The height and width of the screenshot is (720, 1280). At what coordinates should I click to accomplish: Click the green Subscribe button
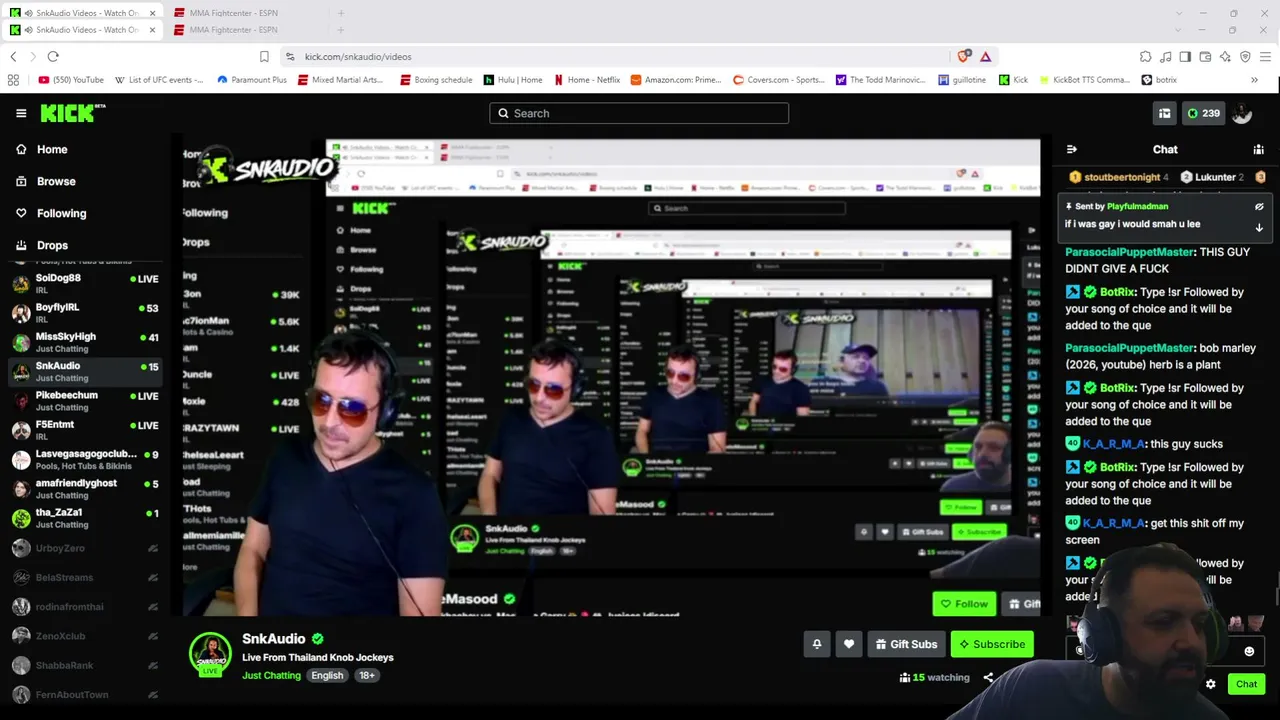point(992,644)
